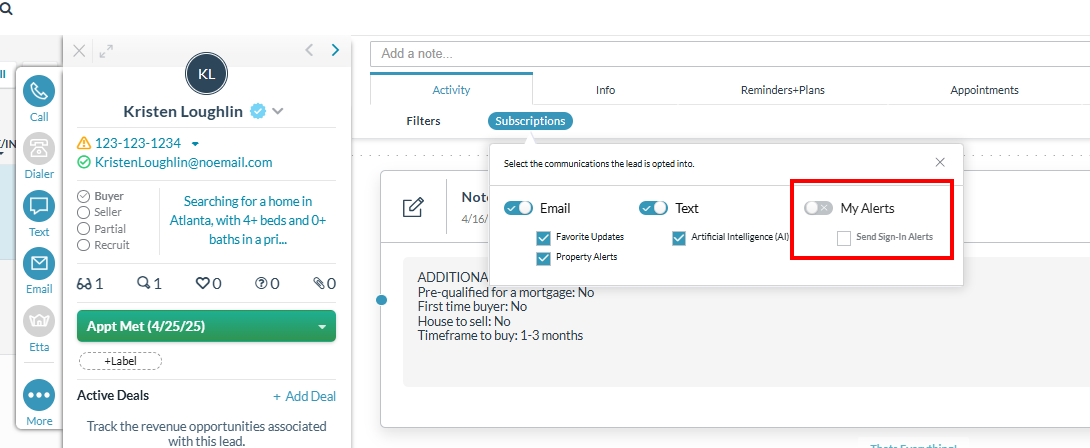Open the Email envelope icon
1090x448 pixels.
point(39,264)
